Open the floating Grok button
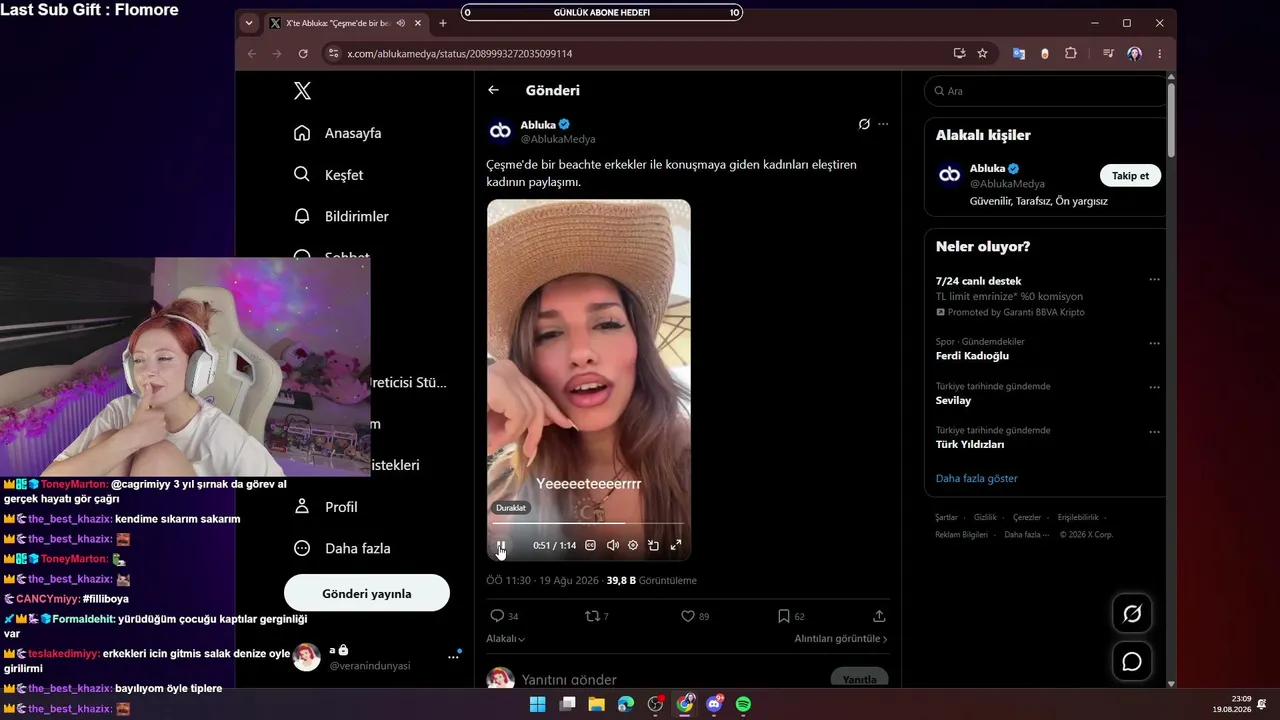 (1132, 614)
